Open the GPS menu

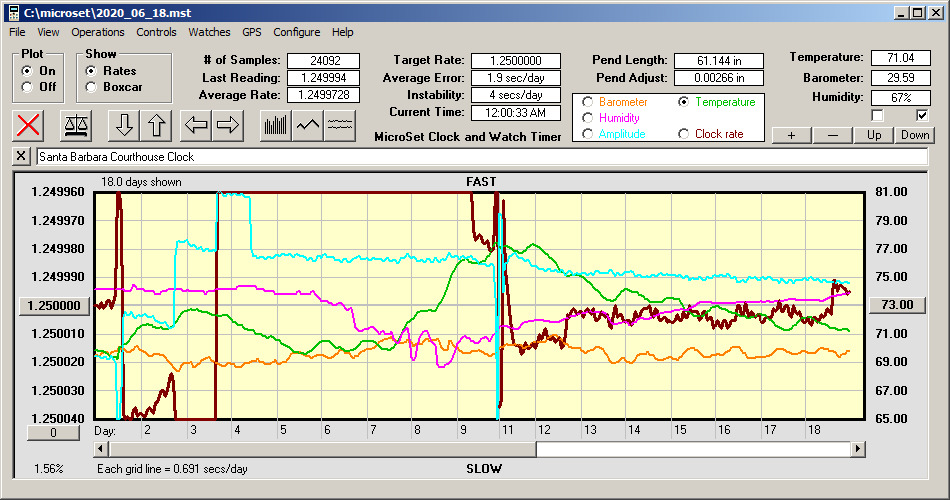[252, 32]
